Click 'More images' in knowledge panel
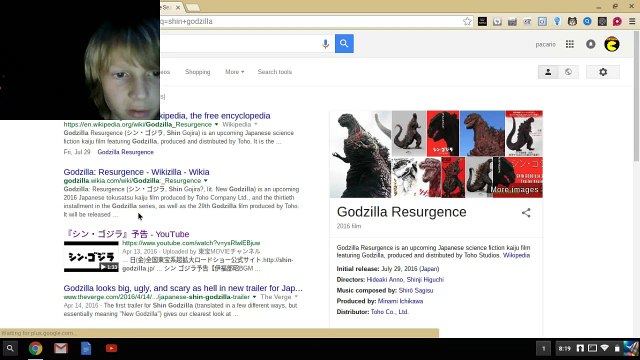 coord(515,189)
